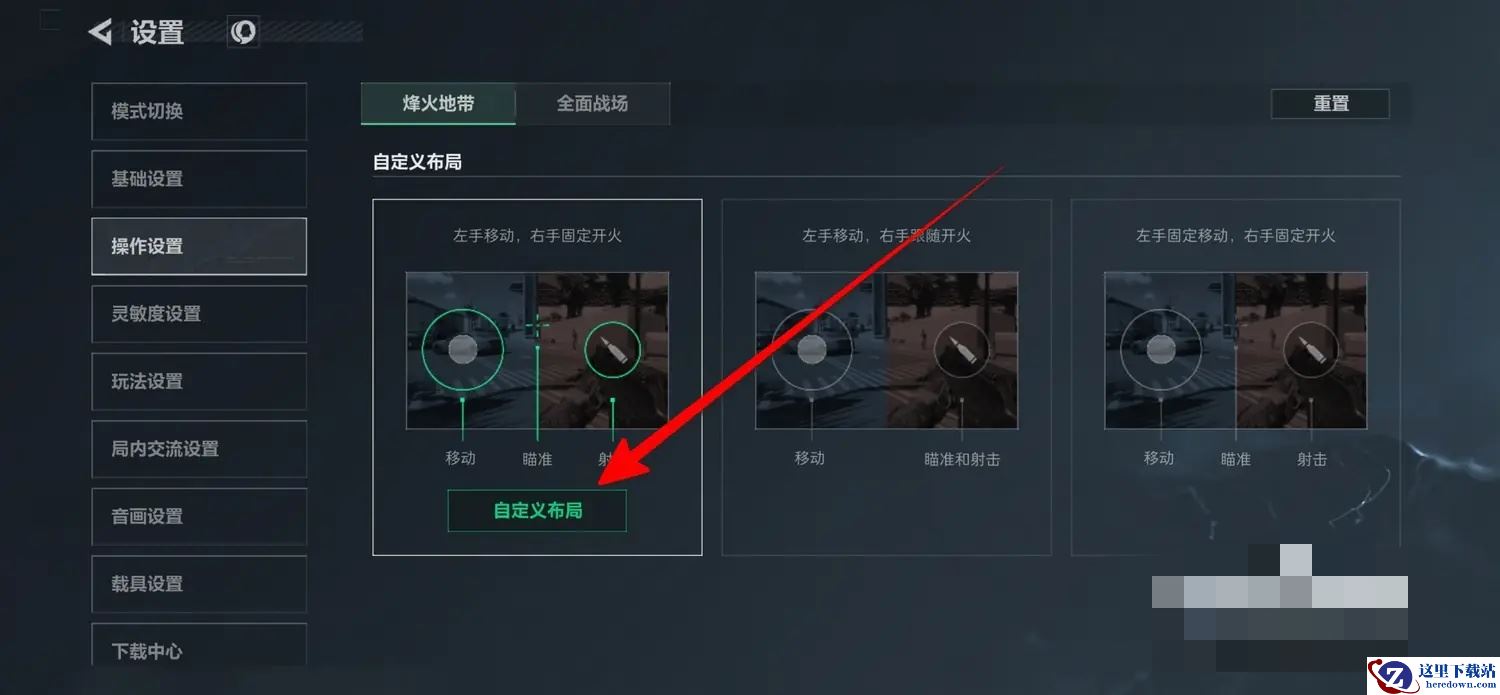Viewport: 1500px width, 695px height.
Task: Go back using the arrow beside 设置
Action: 100,32
